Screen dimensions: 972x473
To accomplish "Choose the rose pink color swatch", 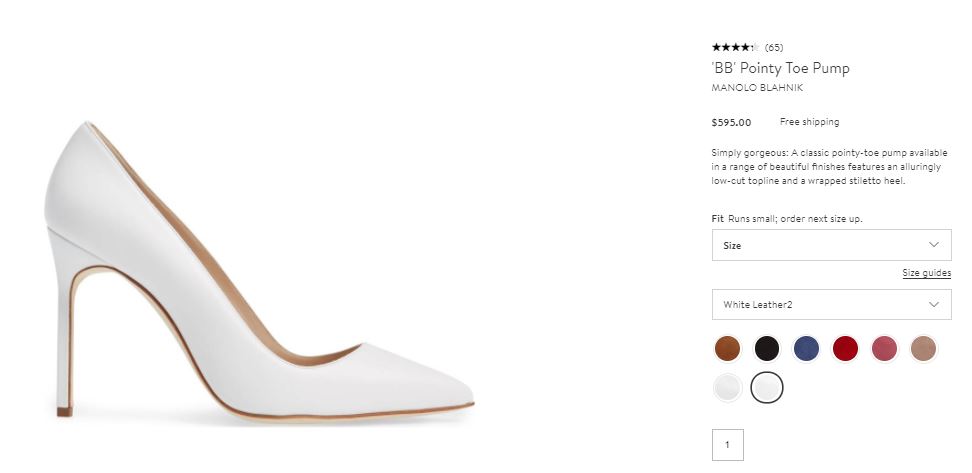I will click(884, 348).
